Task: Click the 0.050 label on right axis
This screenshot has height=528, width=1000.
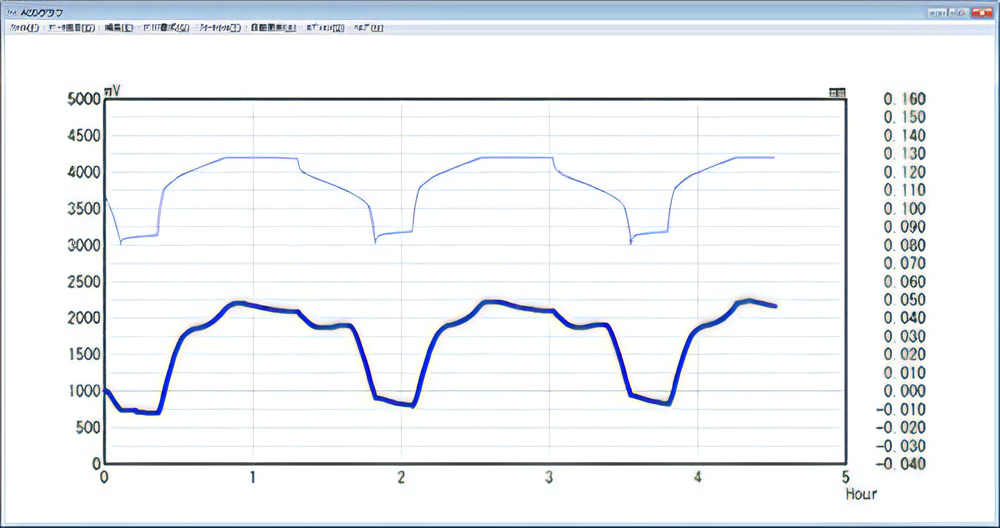Action: [x=904, y=300]
